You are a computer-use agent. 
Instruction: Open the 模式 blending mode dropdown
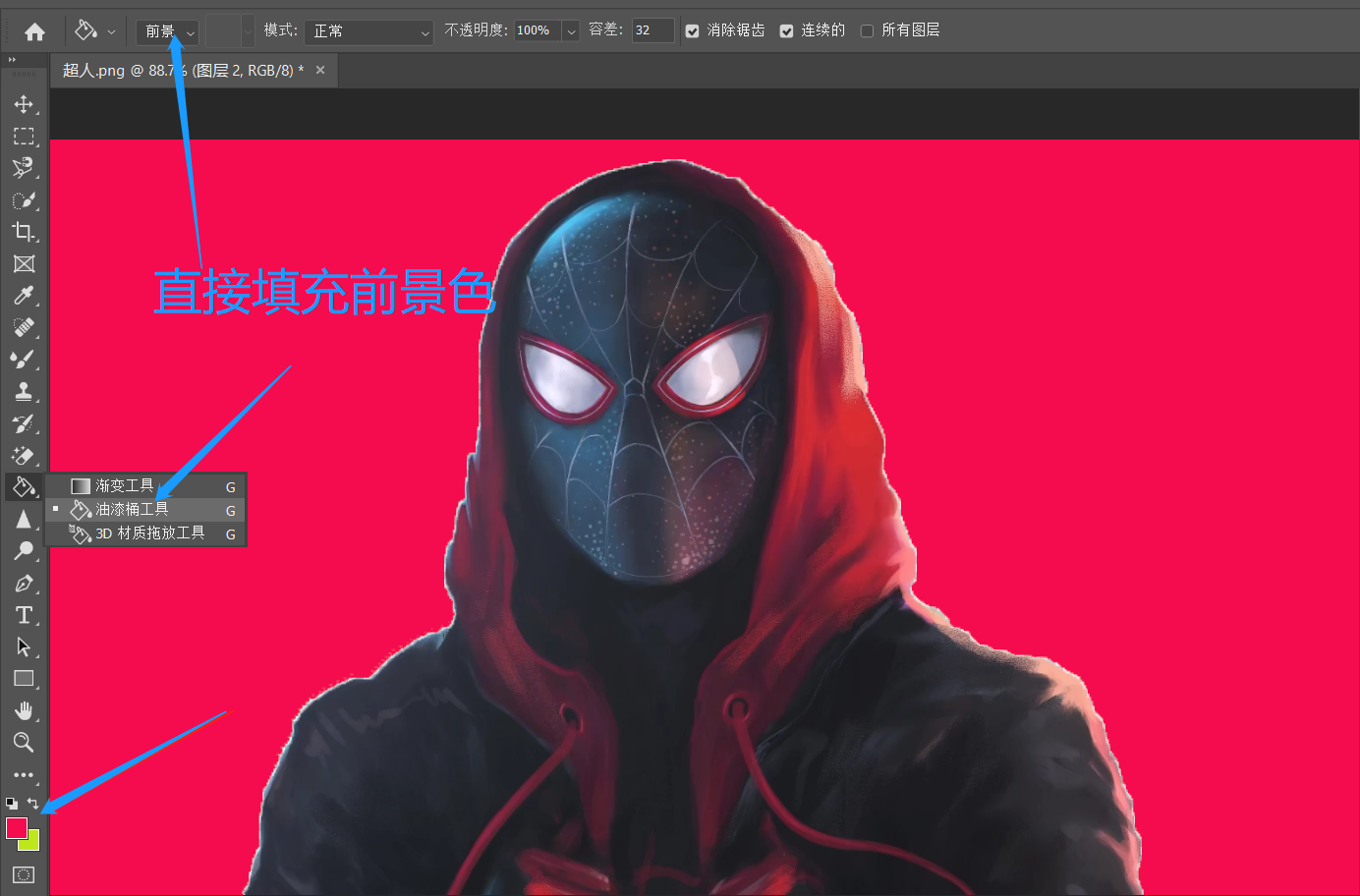click(x=368, y=31)
